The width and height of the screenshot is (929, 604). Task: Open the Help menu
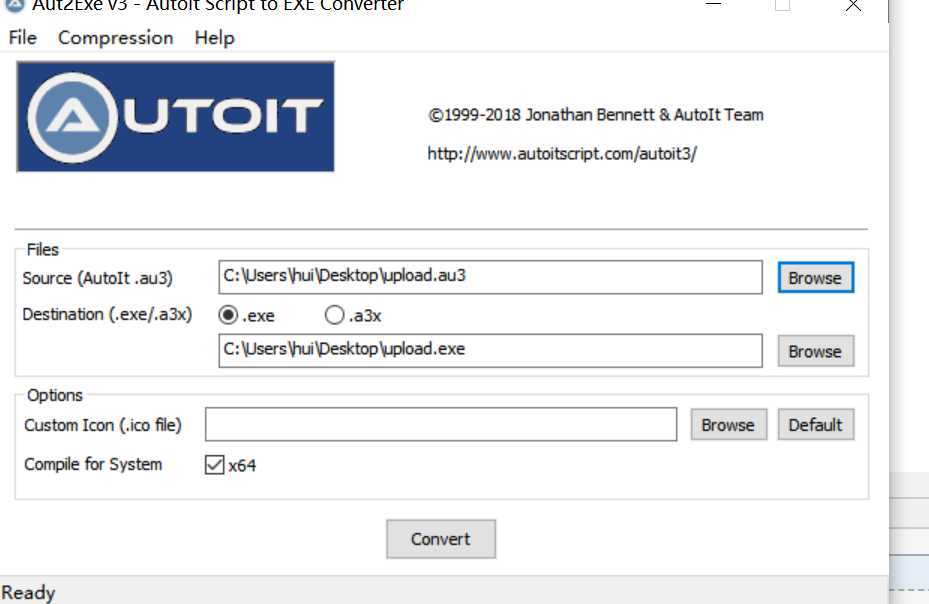pos(214,38)
